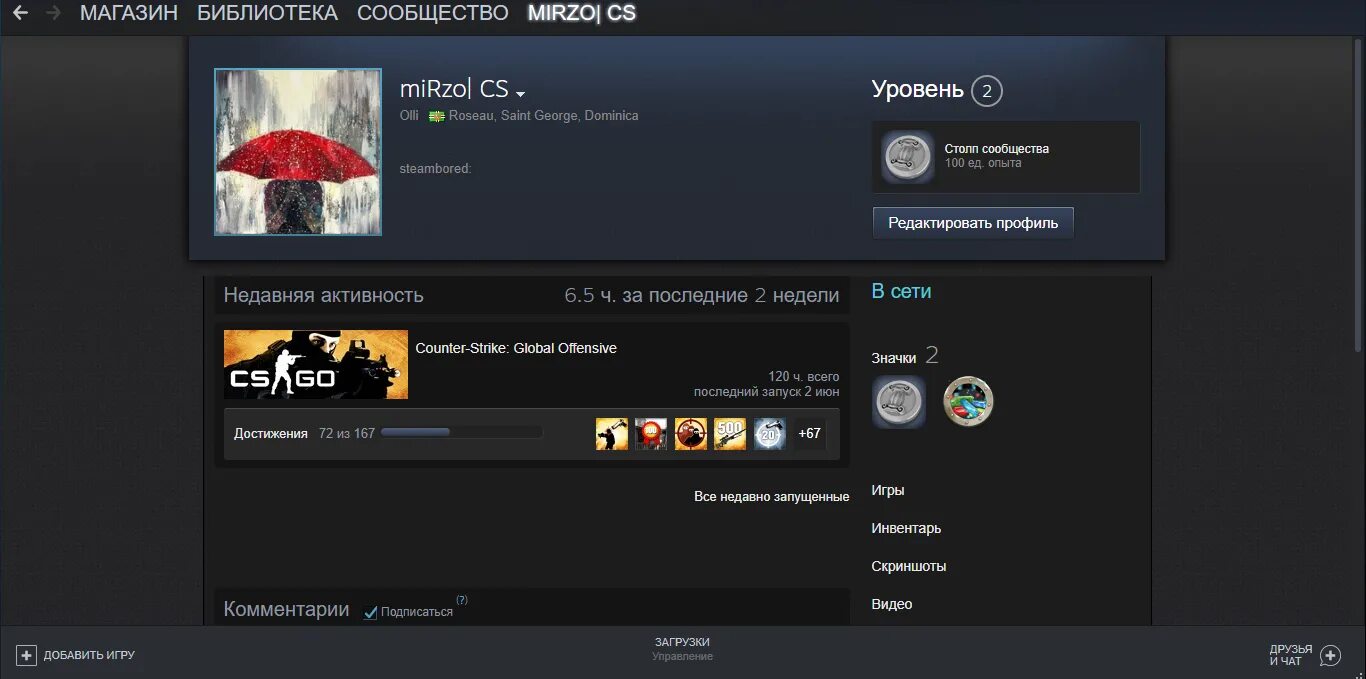Screen dimensions: 1366x679
Task: Go forward with the right arrow
Action: [x=53, y=13]
